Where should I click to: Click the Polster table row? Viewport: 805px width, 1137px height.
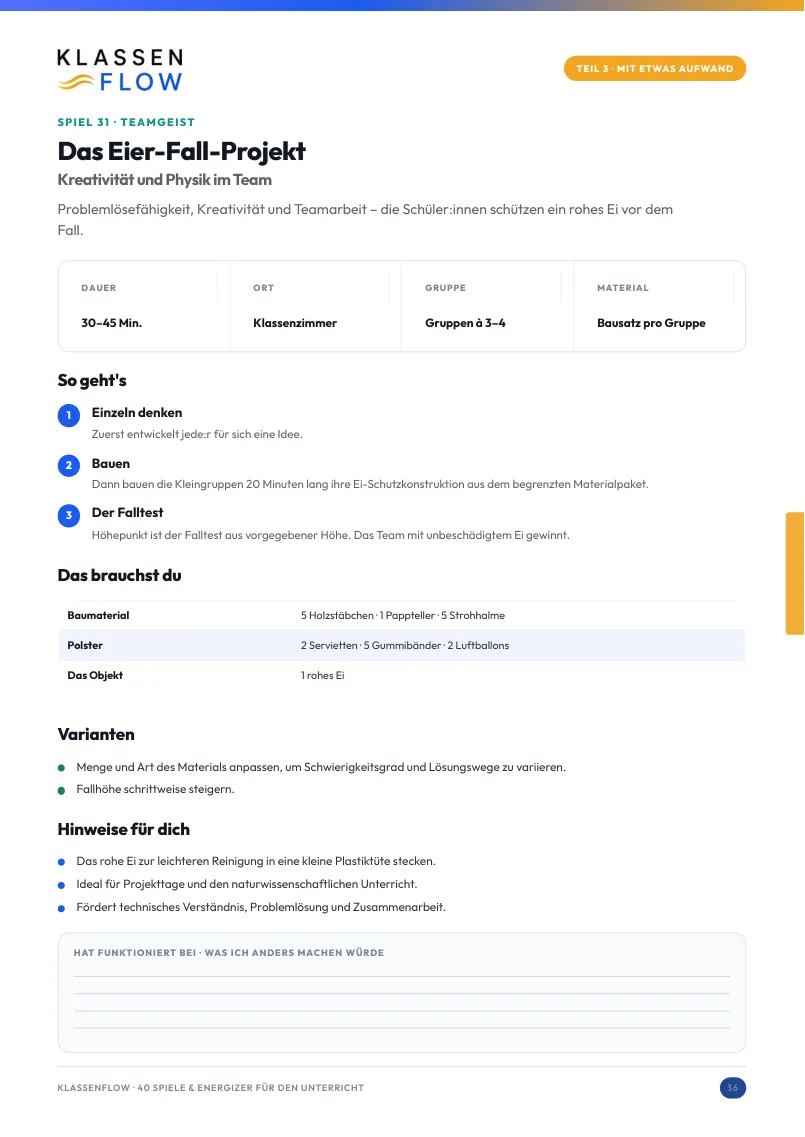coord(402,645)
